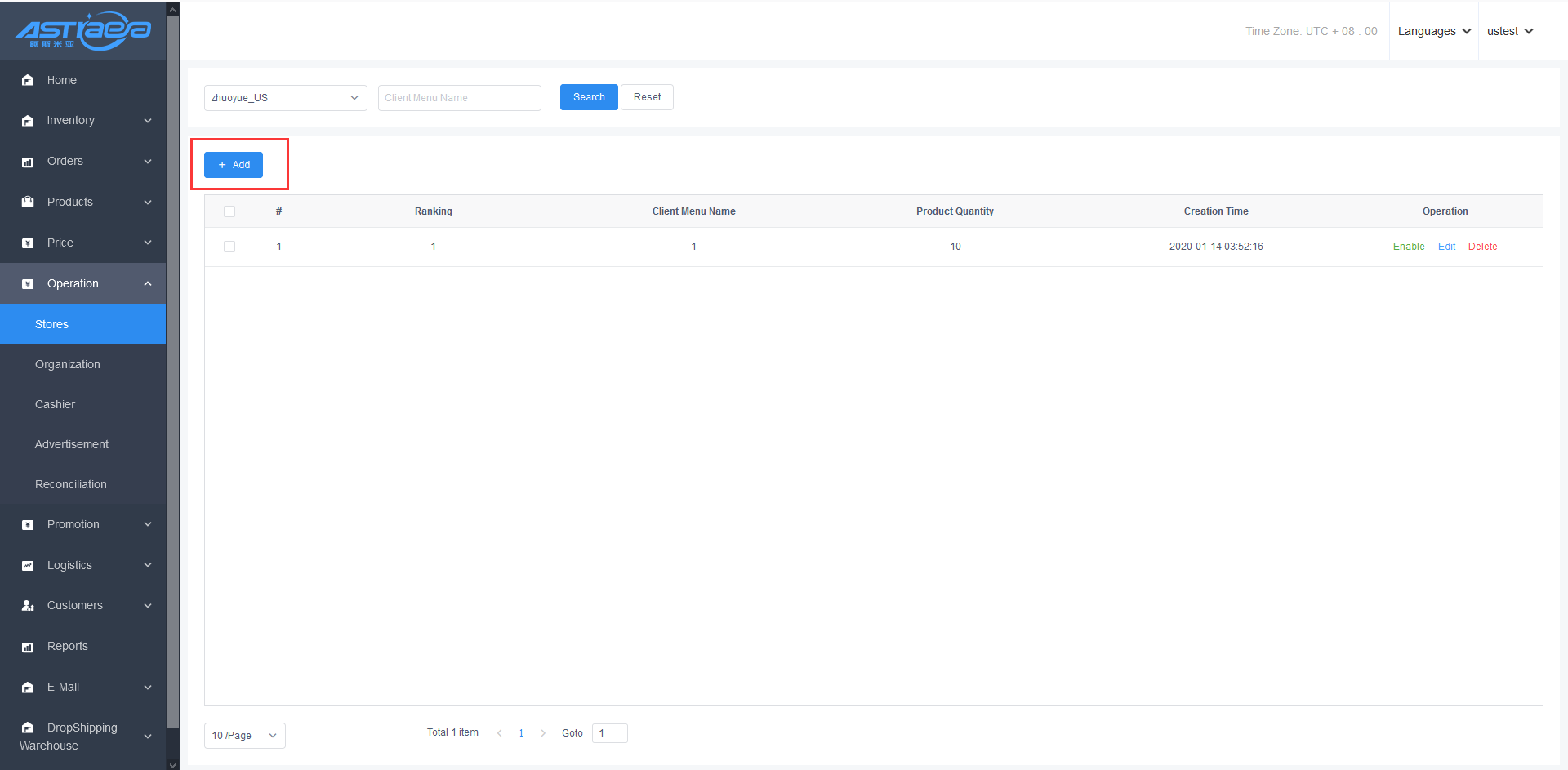Select Advertisement in the Operation menu
This screenshot has width=1568, height=770.
[x=72, y=444]
